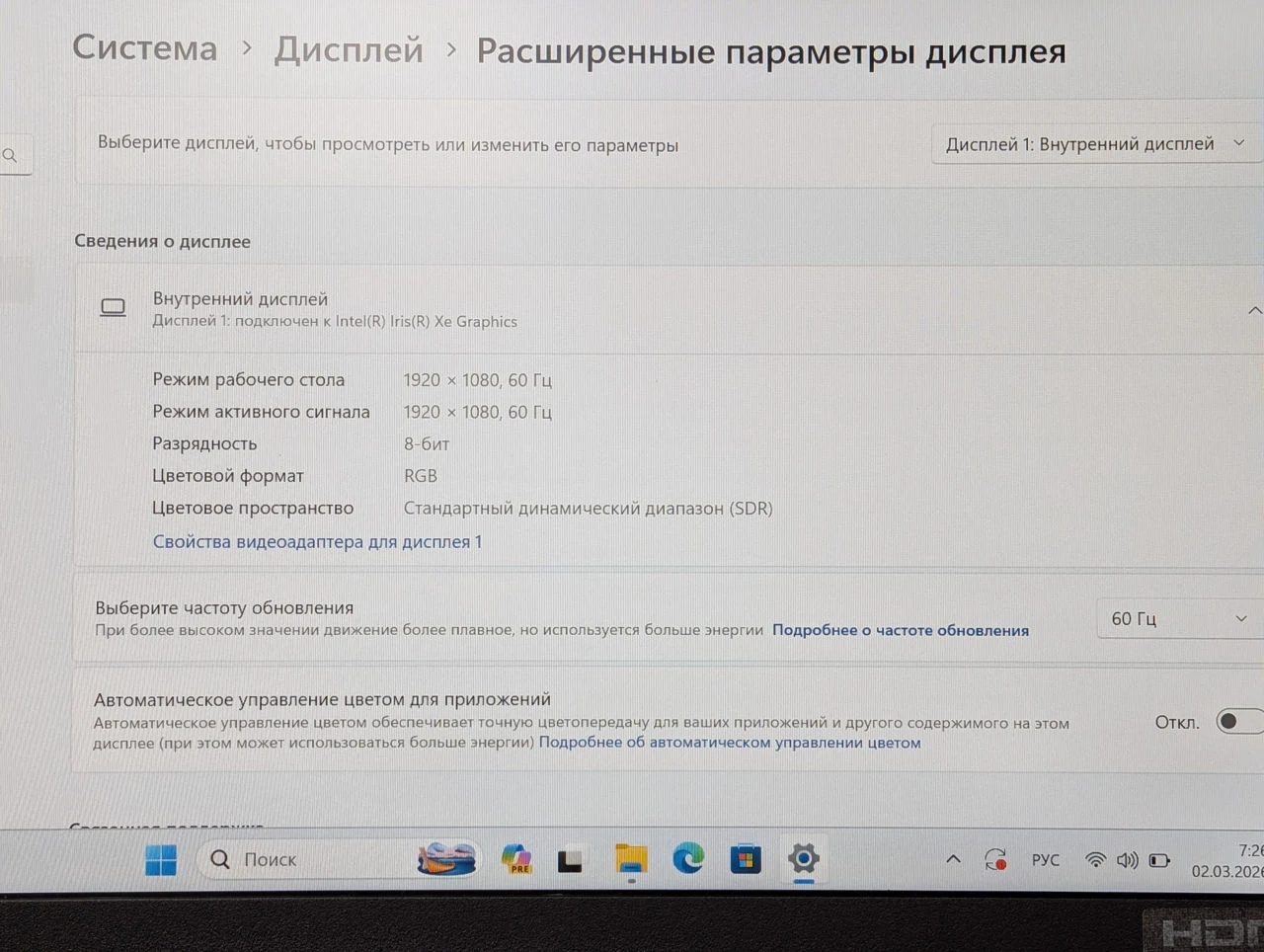The image size is (1264, 952).
Task: Go to Дисплей in breadcrumb
Action: tap(349, 49)
